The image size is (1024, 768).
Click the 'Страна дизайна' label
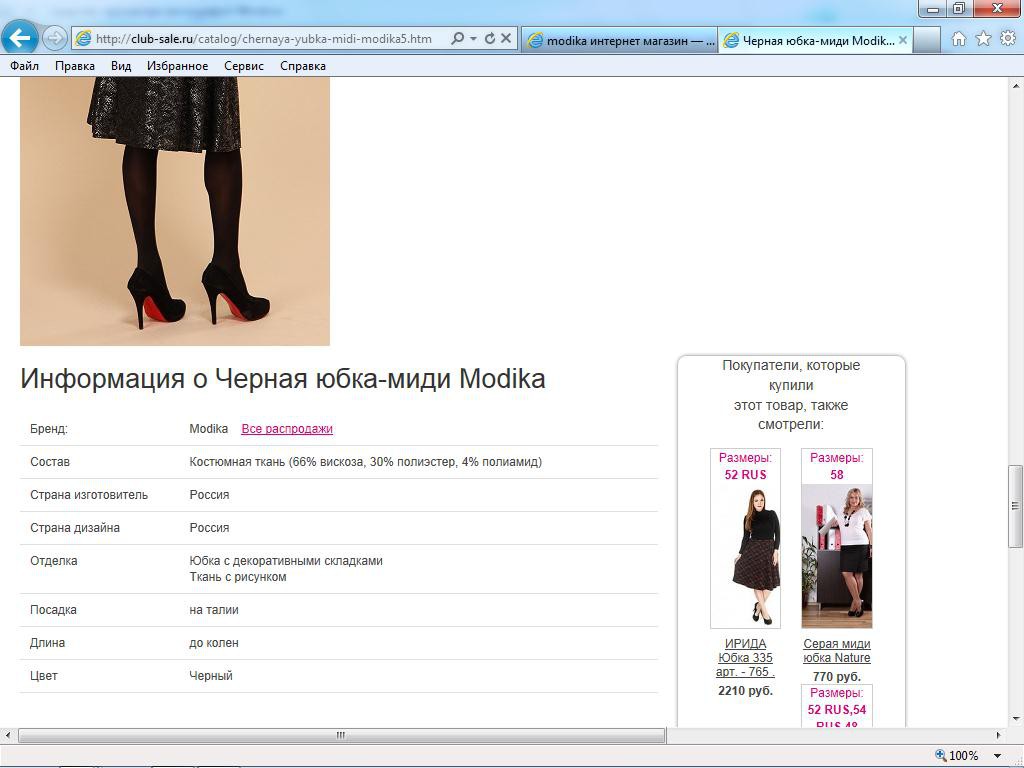point(74,528)
